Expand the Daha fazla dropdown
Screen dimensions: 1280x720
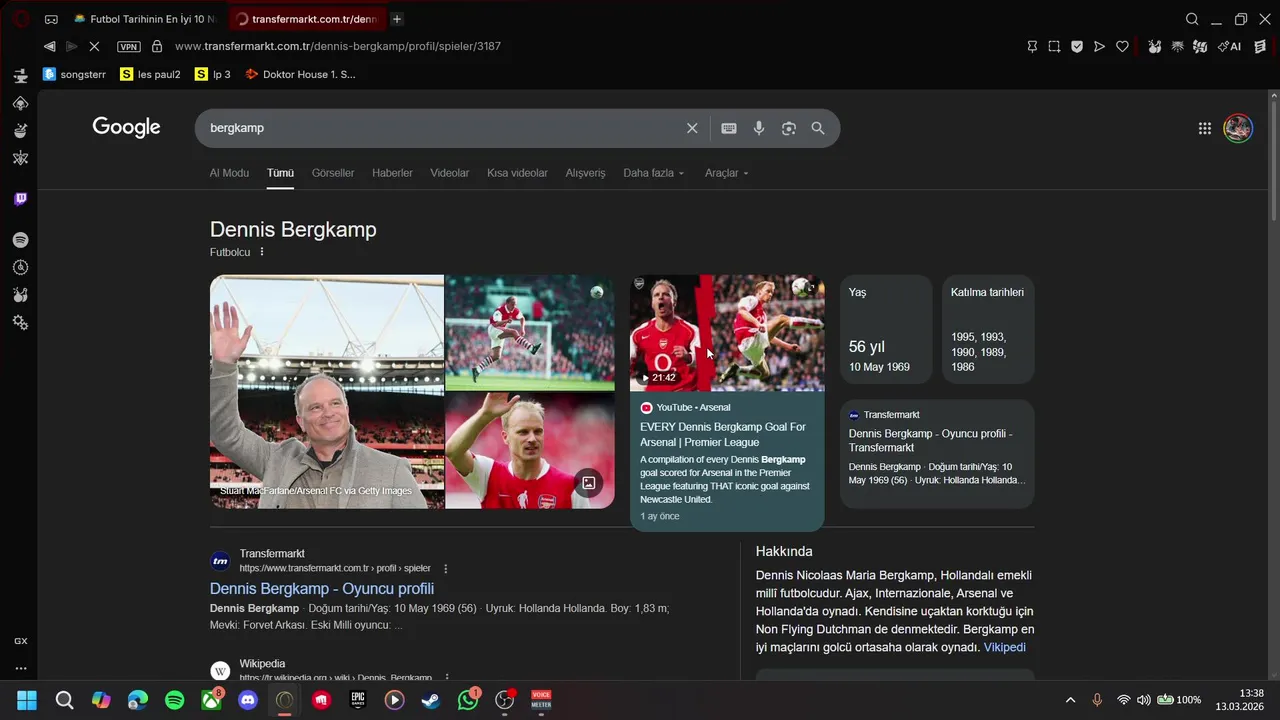(x=654, y=173)
